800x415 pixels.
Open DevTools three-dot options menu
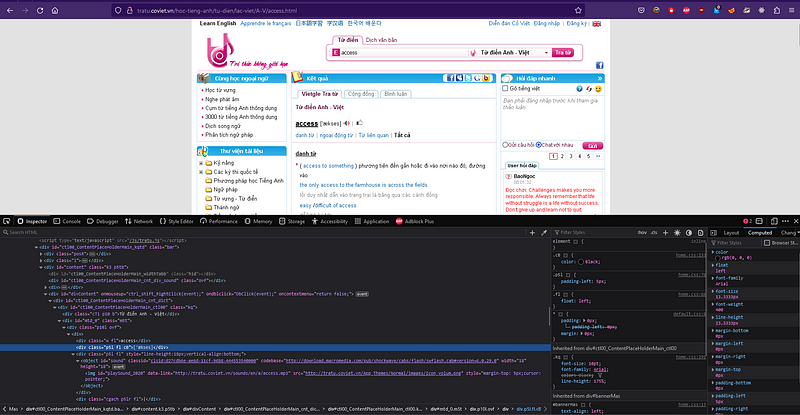click(x=785, y=221)
